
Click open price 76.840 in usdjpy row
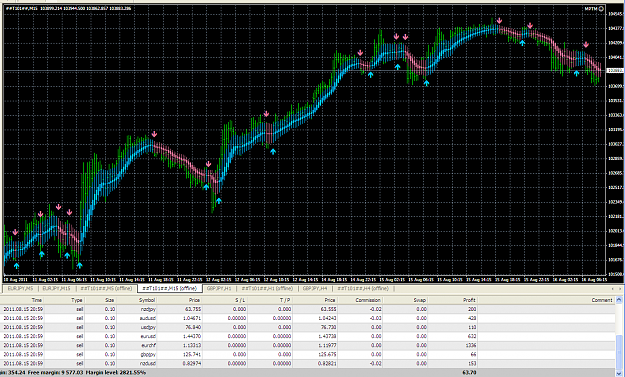pos(193,327)
